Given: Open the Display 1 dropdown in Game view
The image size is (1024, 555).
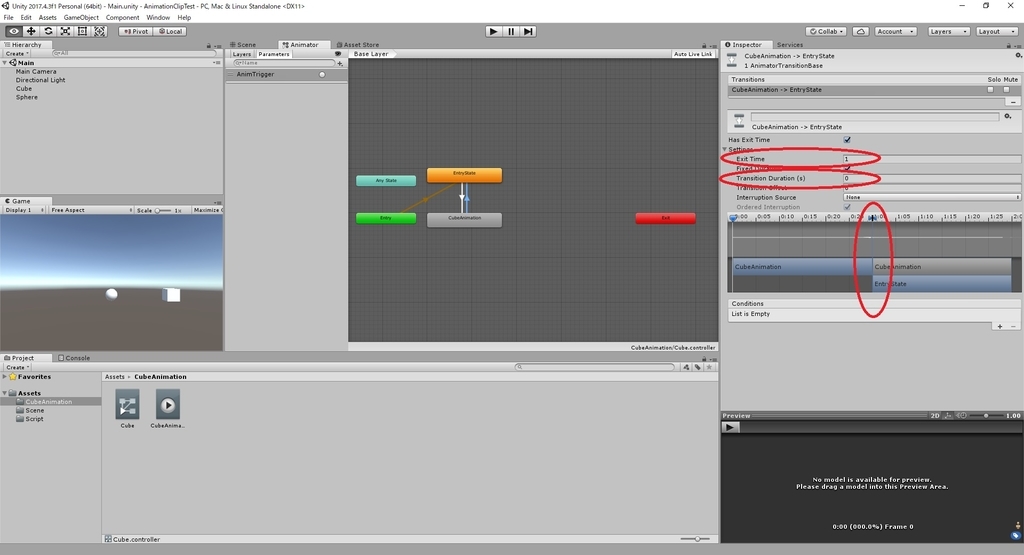Looking at the screenshot, I should [x=24, y=210].
